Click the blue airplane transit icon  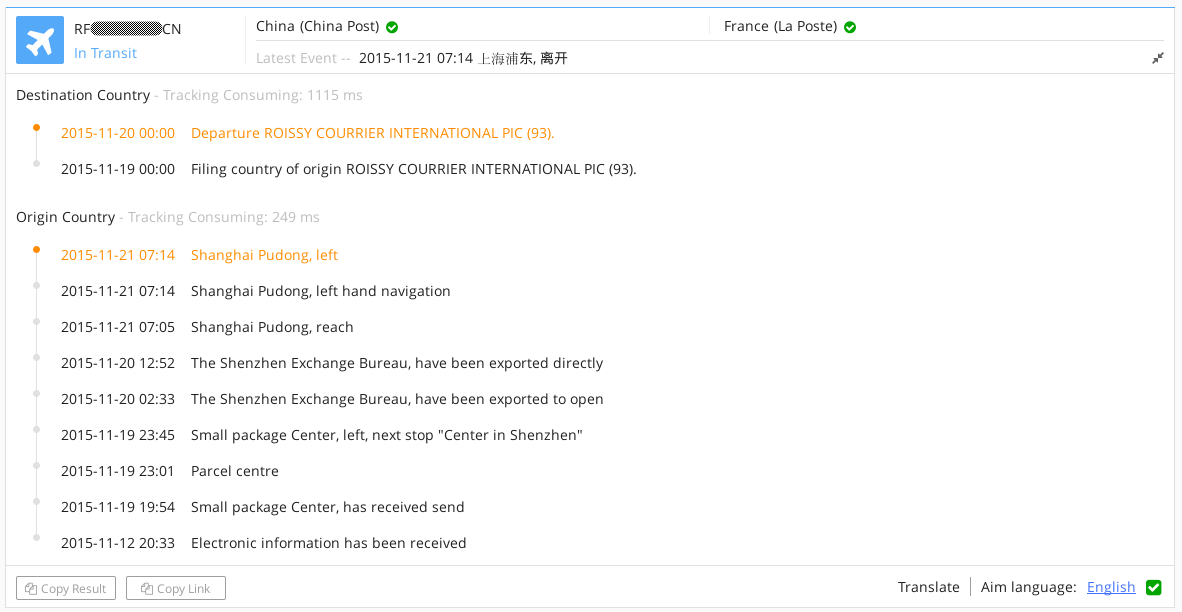pos(40,41)
